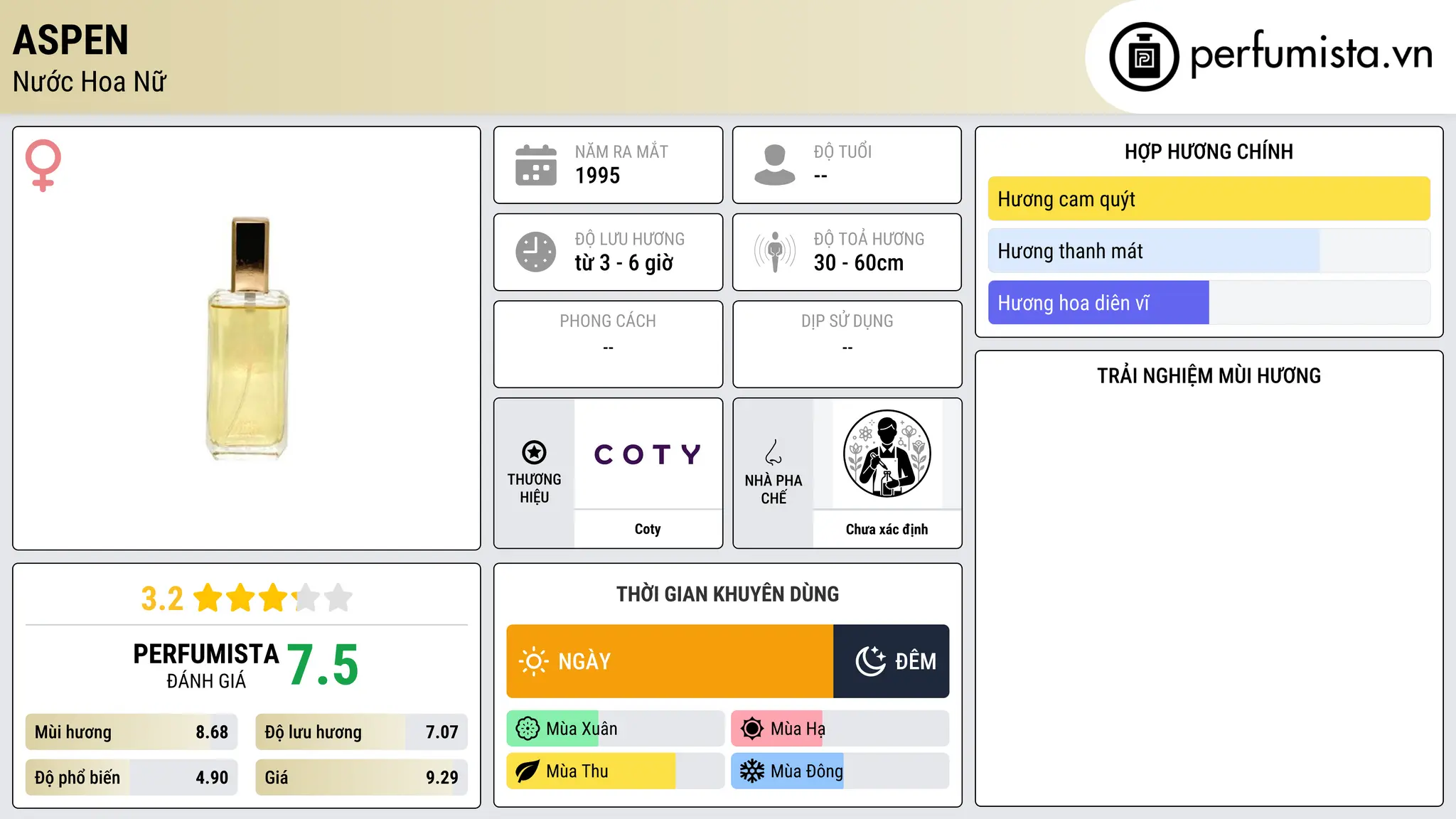Click the TRẢI NGHIỆM MÙI HƯƠNG heading
This screenshot has width=1456, height=819.
[x=1209, y=376]
